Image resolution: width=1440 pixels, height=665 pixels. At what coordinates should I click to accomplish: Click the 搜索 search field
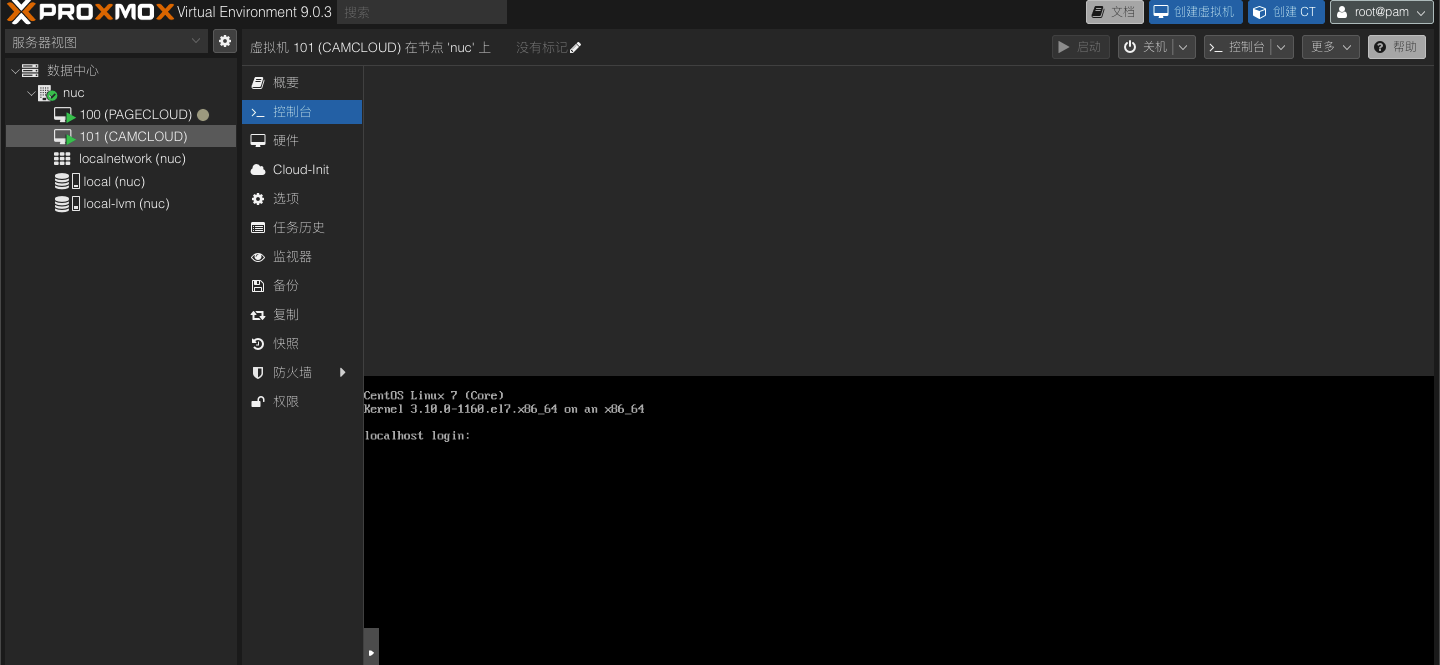coord(422,12)
